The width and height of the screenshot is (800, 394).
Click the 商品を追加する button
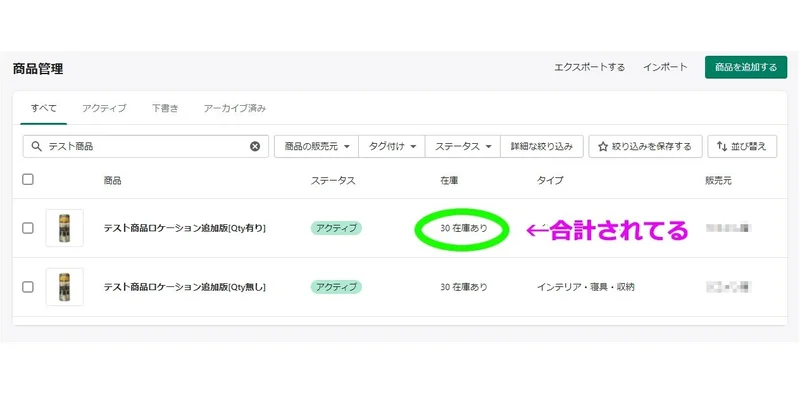(746, 67)
